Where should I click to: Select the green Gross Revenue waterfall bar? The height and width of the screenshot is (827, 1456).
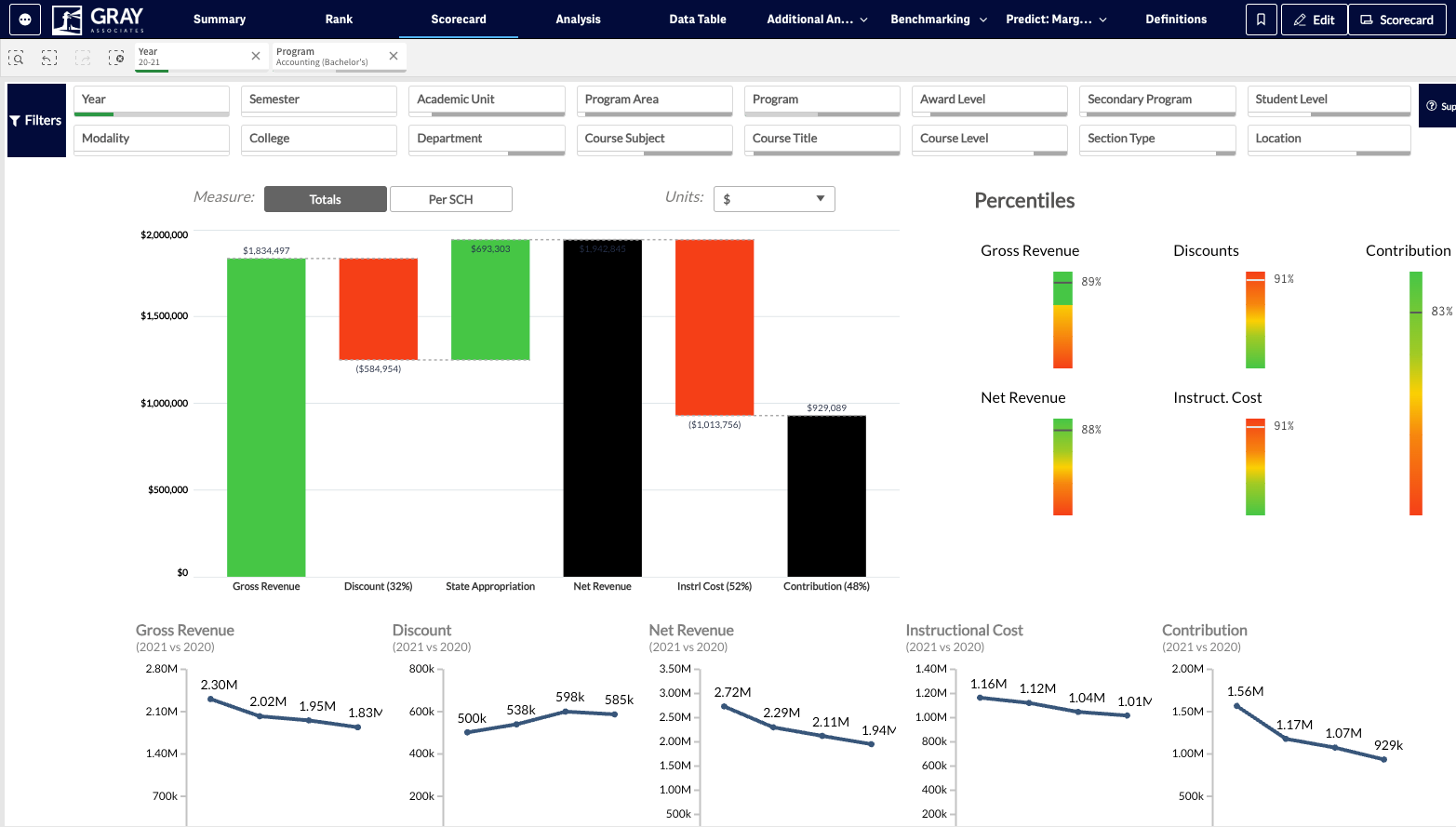click(x=266, y=418)
